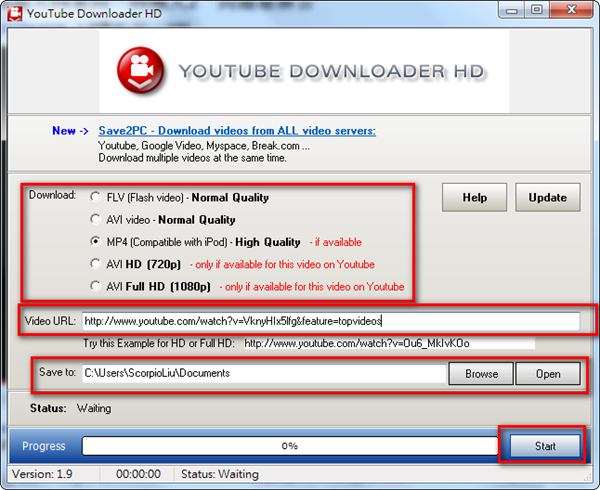The image size is (600, 490).
Task: Close the YouTube Downloader HD window
Action: tap(571, 10)
